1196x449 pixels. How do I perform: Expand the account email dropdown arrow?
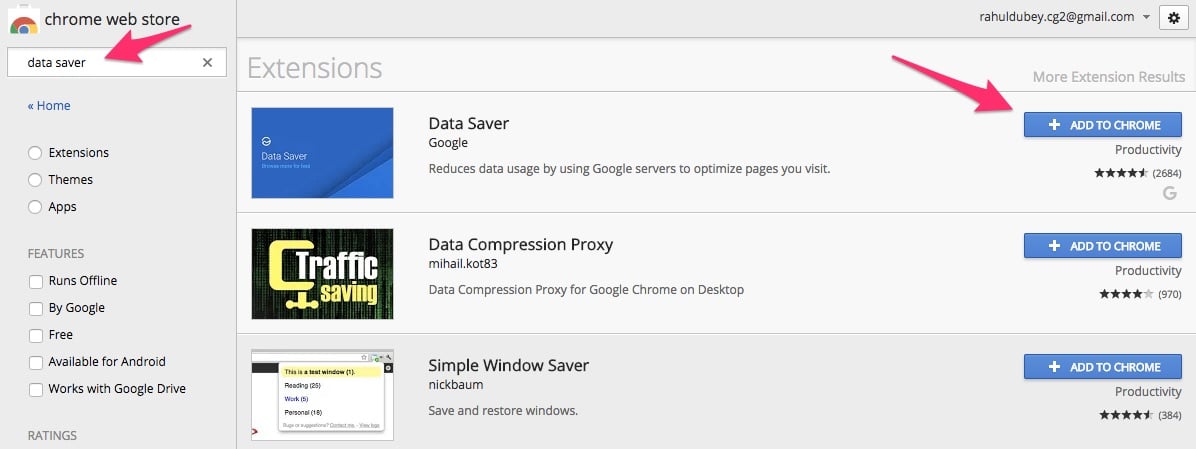click(1146, 18)
